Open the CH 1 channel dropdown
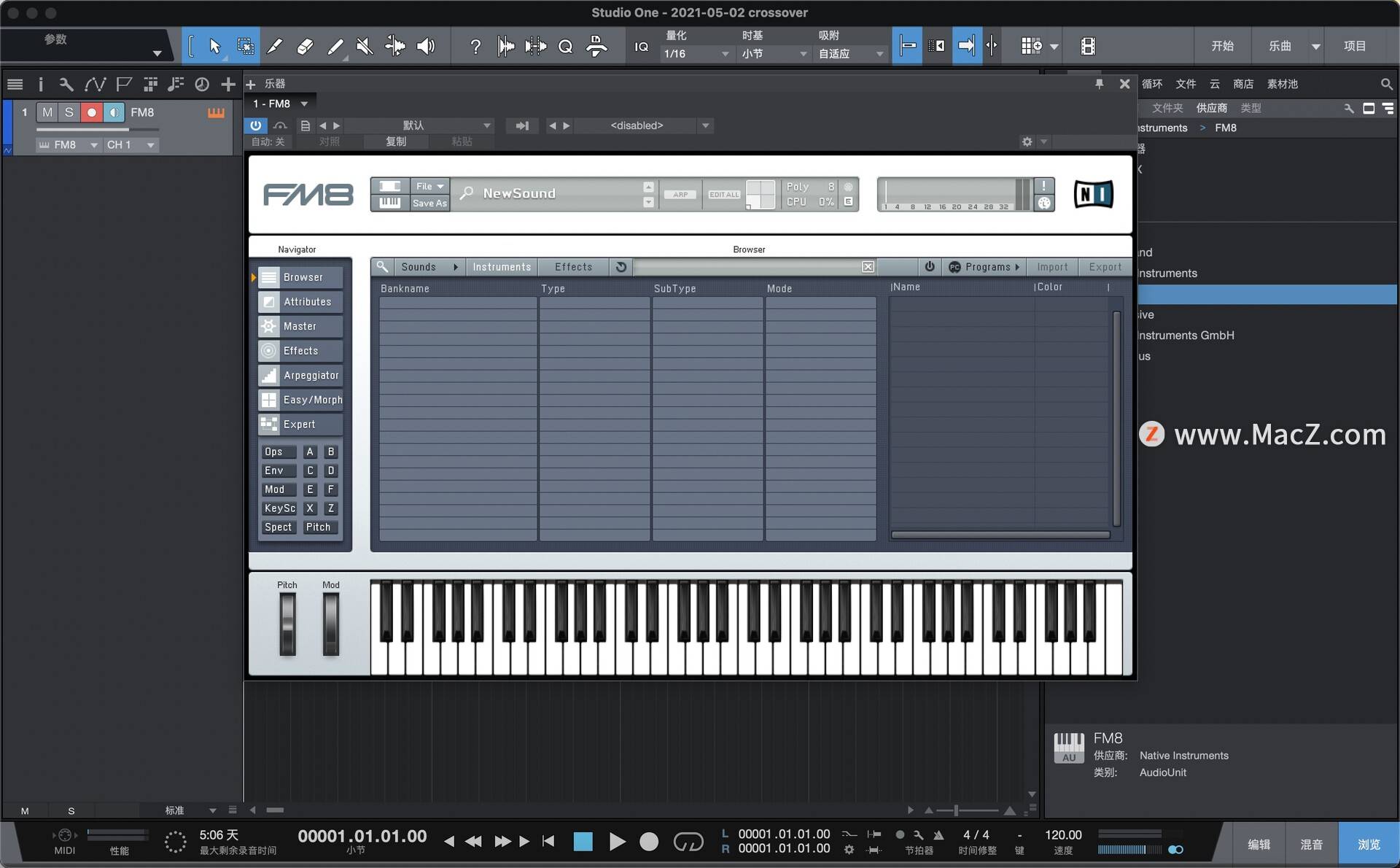1400x868 pixels. click(x=131, y=144)
